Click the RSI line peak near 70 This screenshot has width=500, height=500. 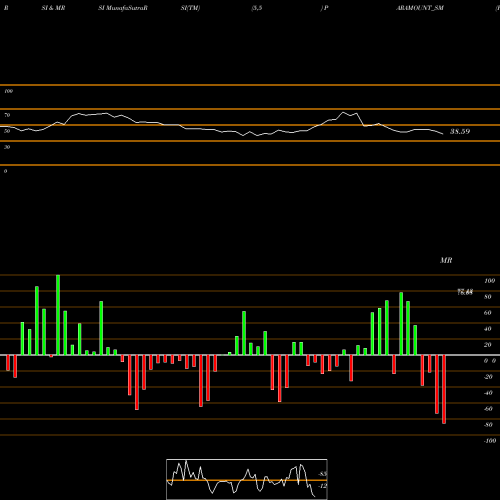(x=343, y=112)
